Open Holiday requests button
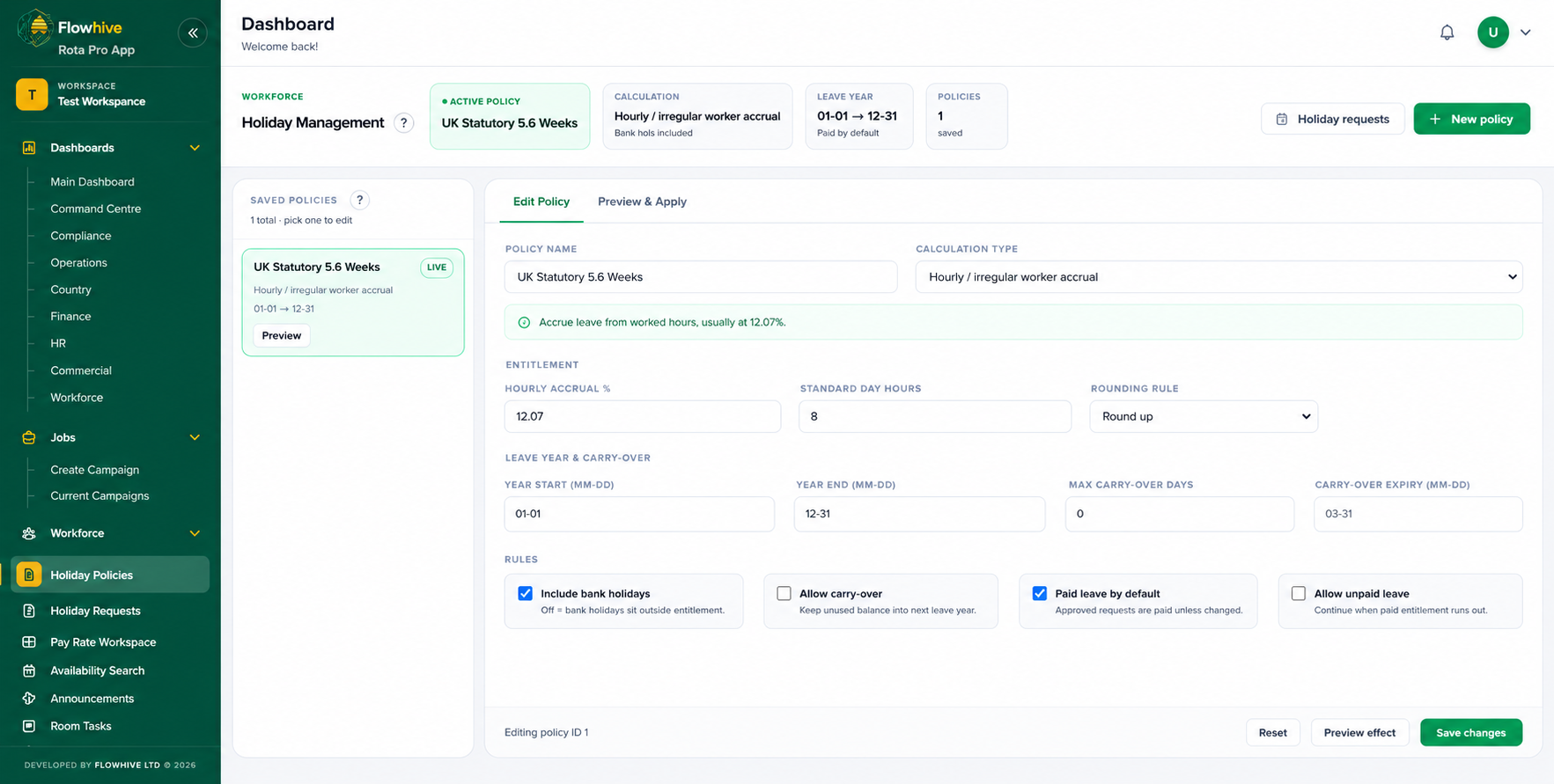1554x784 pixels. pos(1332,119)
